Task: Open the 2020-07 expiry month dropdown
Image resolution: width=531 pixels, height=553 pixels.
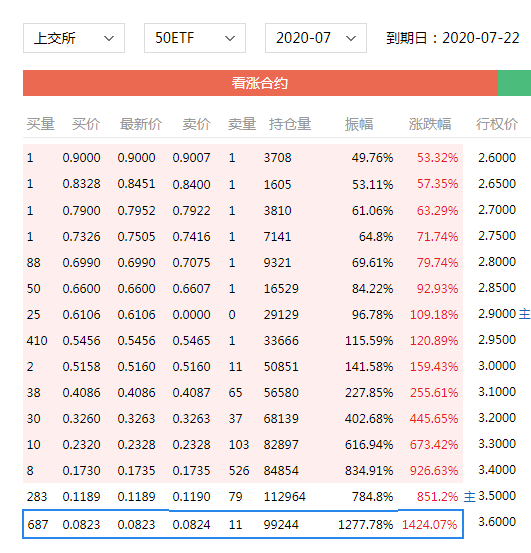Action: (x=316, y=38)
